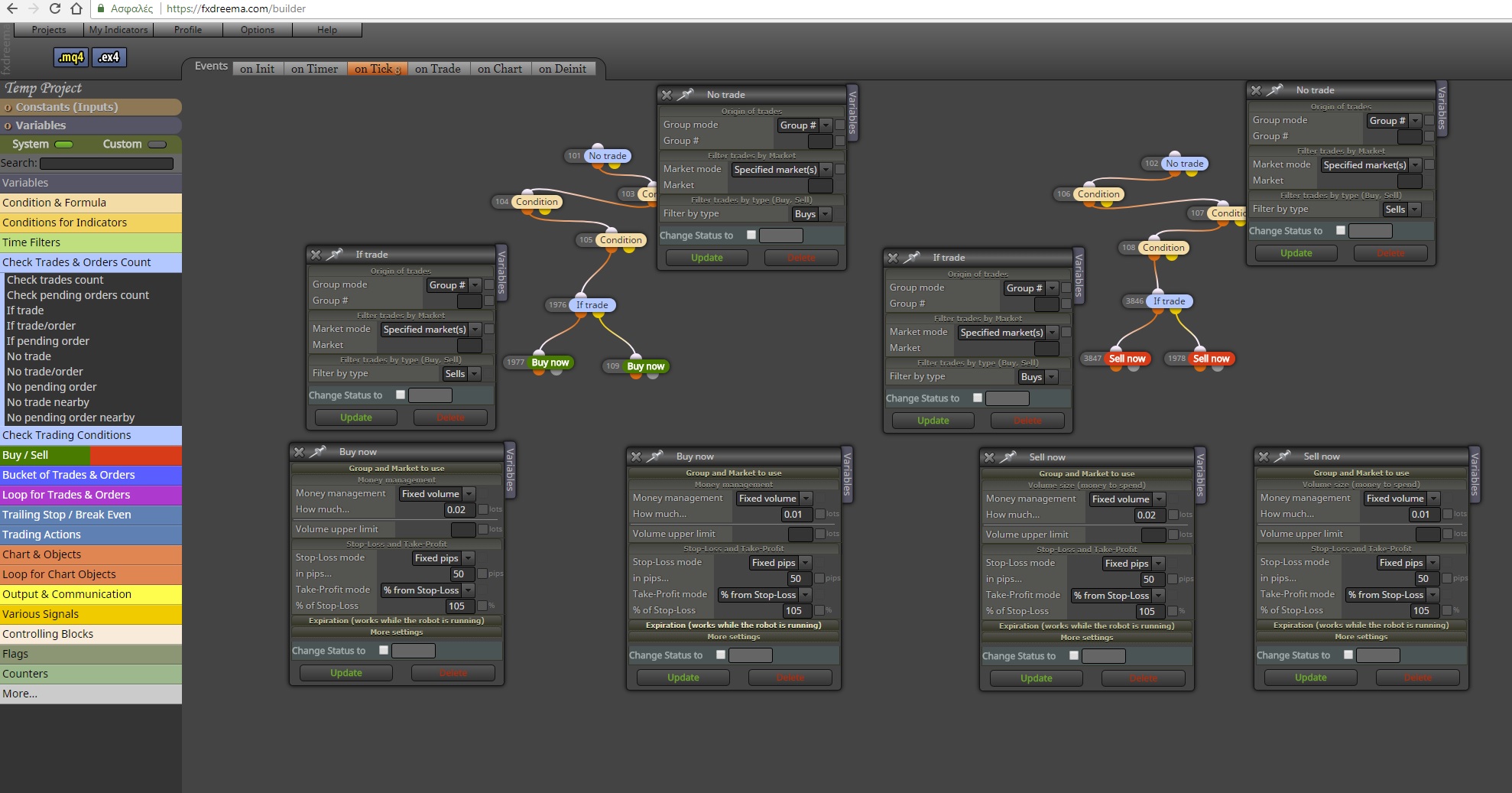Screen dimensions: 1512x793
Task: Check Change Status in Buy now 0.01 panel
Action: click(721, 655)
